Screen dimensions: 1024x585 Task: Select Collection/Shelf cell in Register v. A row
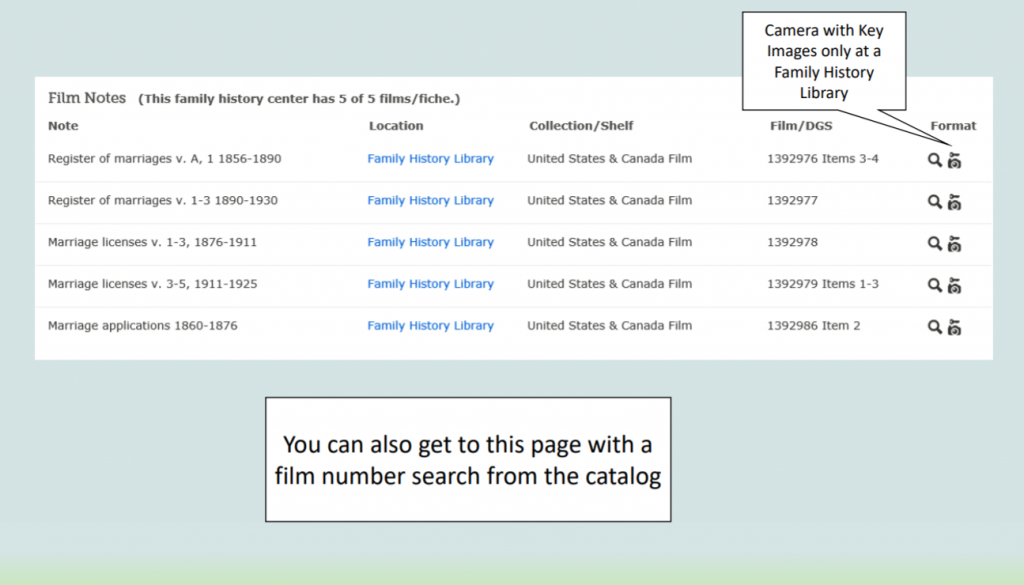click(x=610, y=159)
